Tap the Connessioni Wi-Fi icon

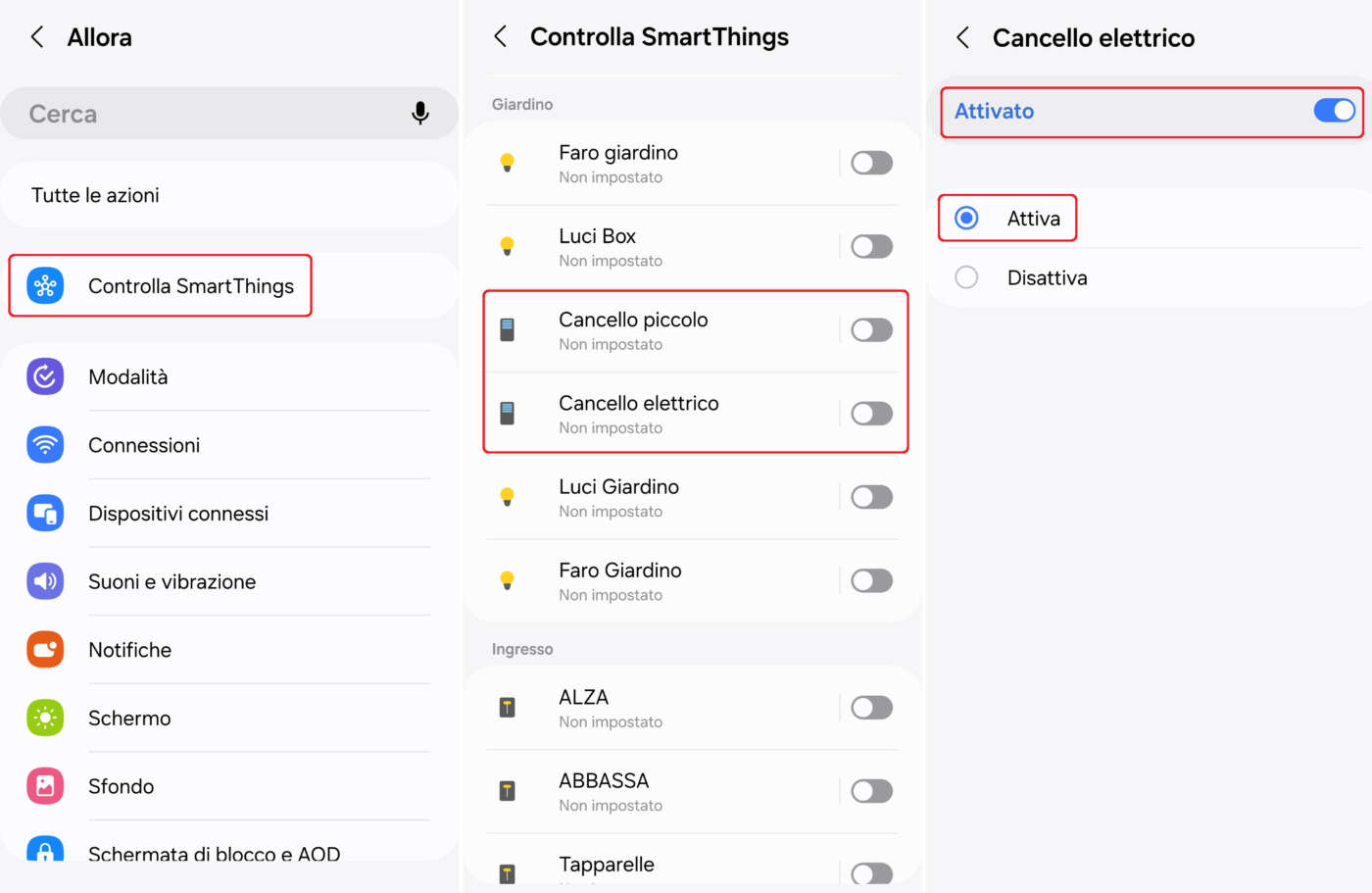pyautogui.click(x=45, y=445)
